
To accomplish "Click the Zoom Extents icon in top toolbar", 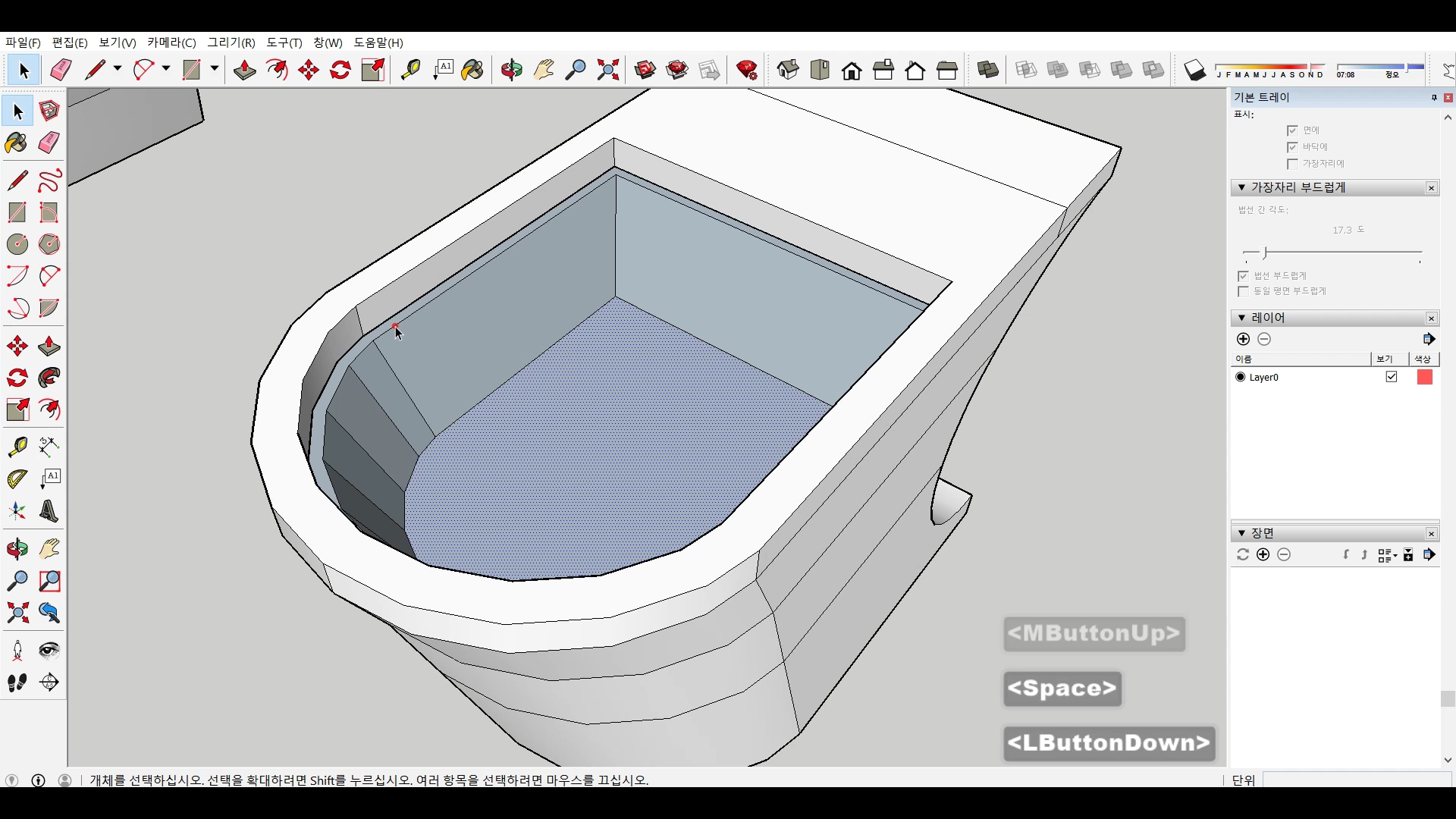I will pos(607,71).
